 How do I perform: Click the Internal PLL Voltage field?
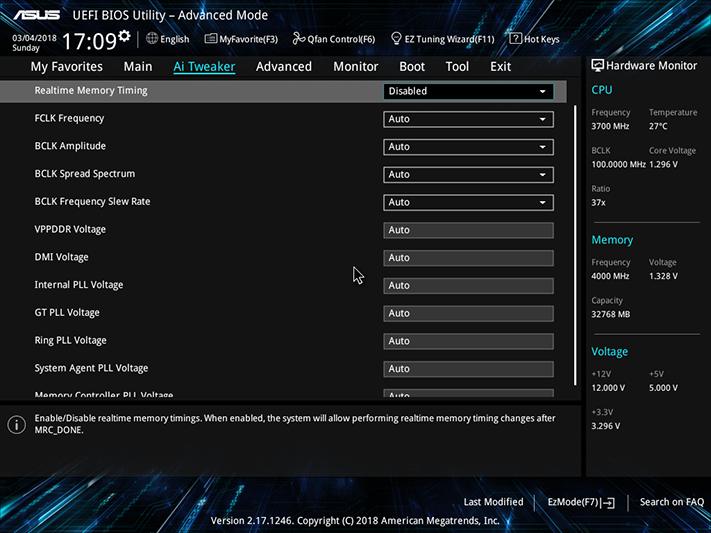468,286
